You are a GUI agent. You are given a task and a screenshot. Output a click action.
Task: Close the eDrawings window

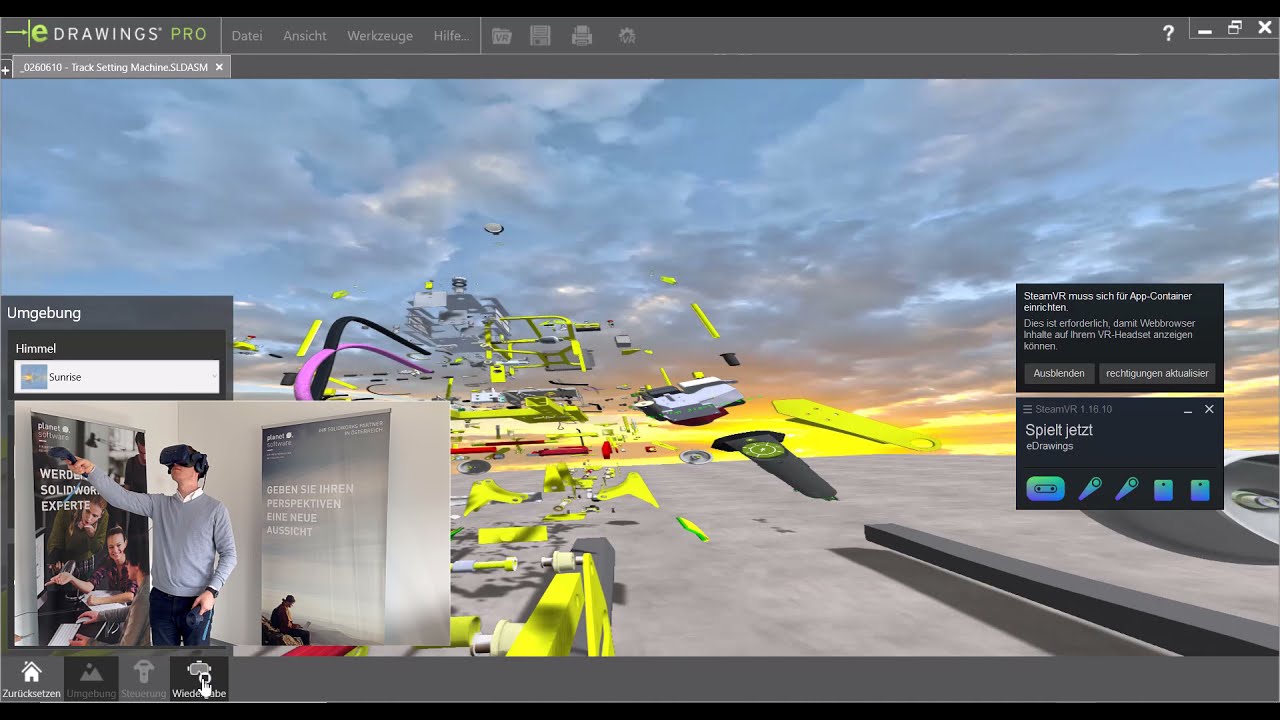(x=1265, y=29)
